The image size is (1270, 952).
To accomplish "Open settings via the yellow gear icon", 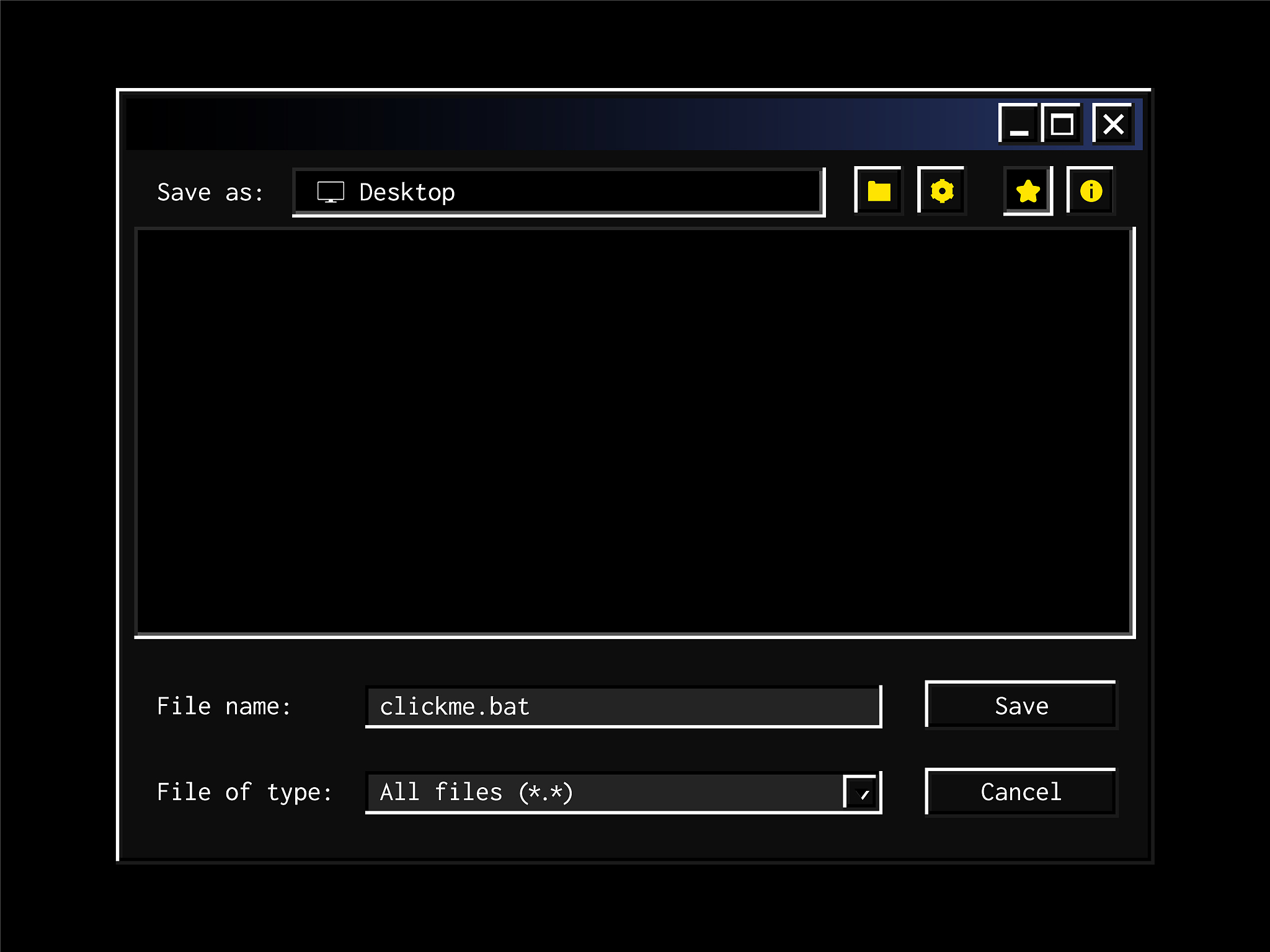I will (941, 191).
